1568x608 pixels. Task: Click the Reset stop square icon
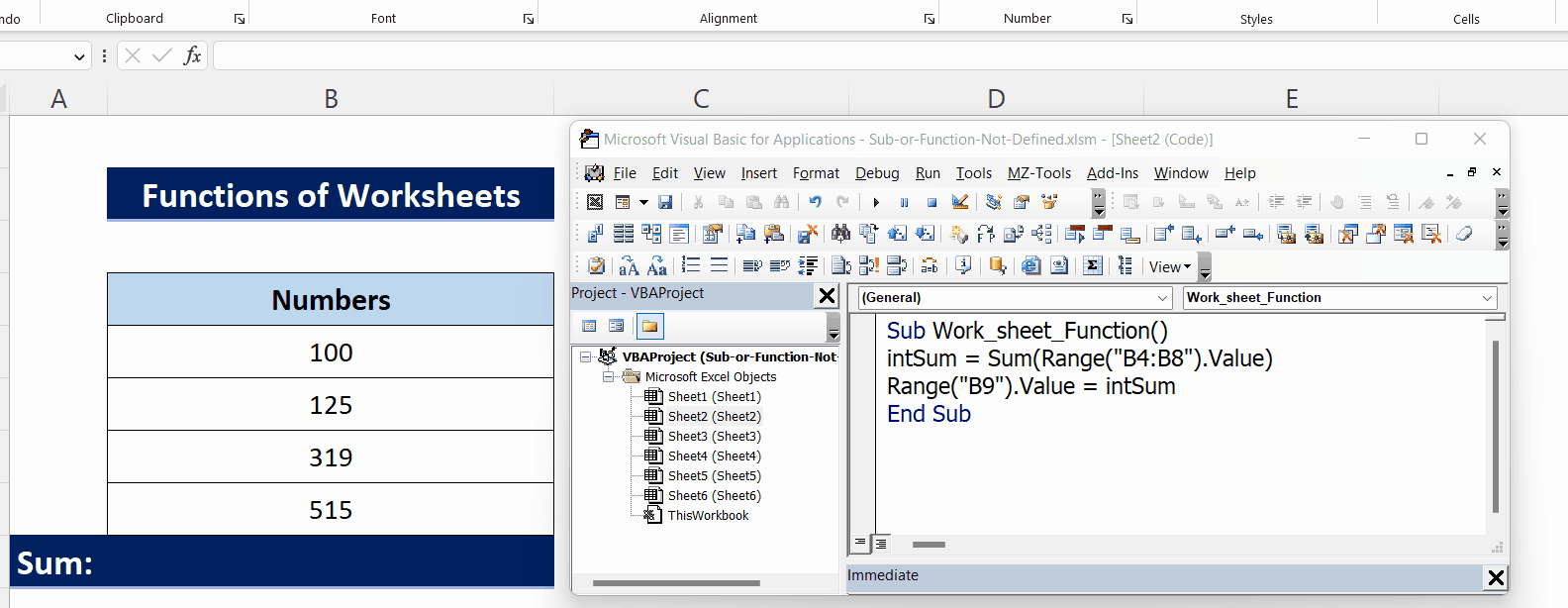(931, 202)
